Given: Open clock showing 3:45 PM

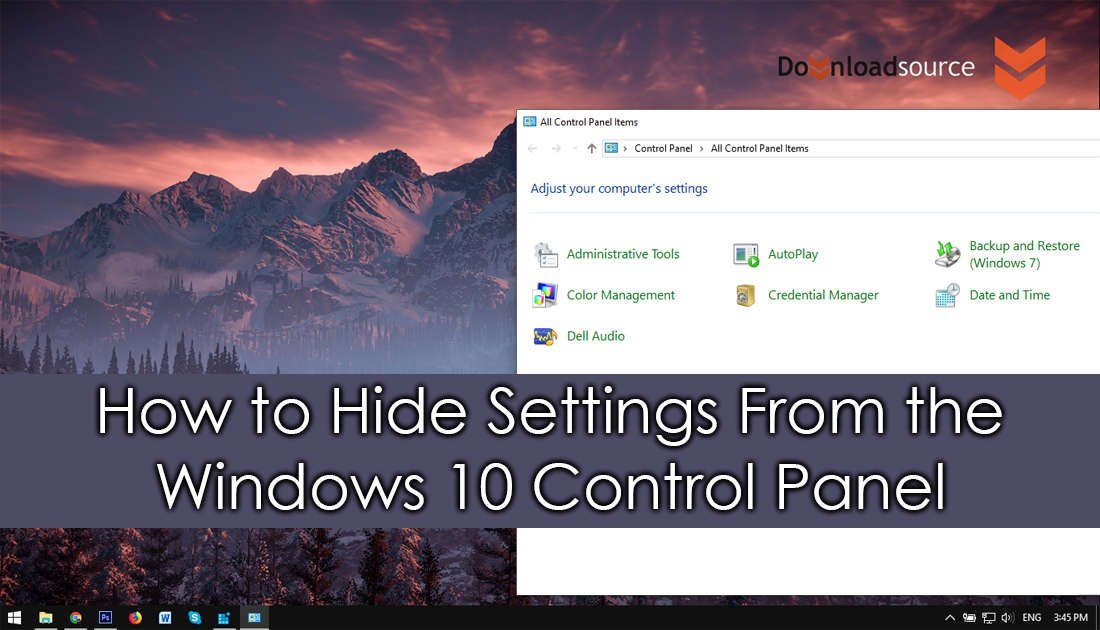Looking at the screenshot, I should click(1071, 617).
